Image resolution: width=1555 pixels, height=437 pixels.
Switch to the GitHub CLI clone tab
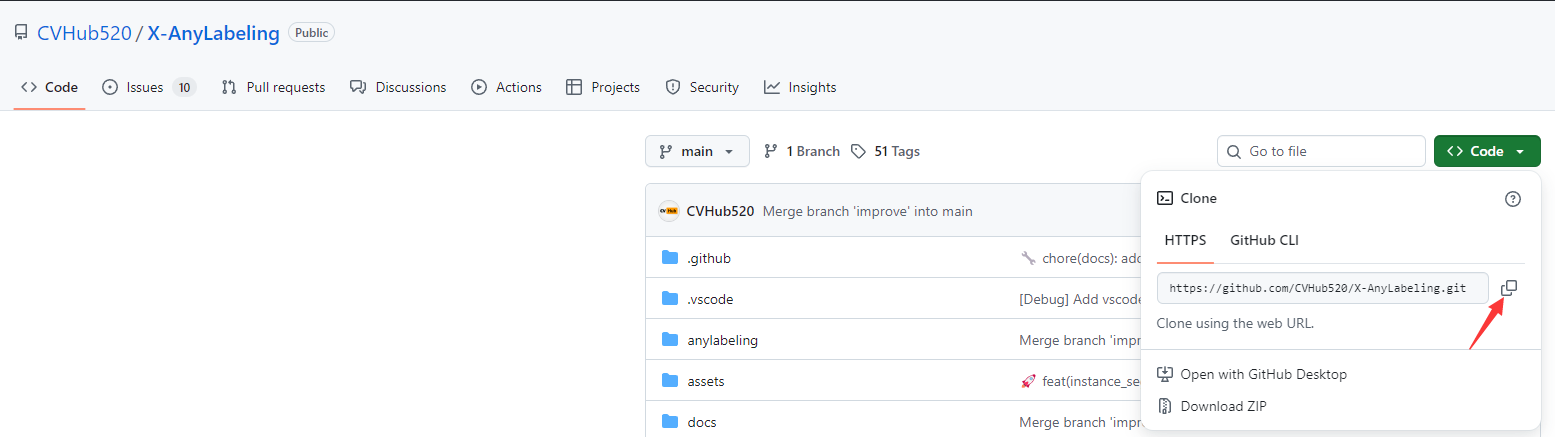click(1264, 240)
